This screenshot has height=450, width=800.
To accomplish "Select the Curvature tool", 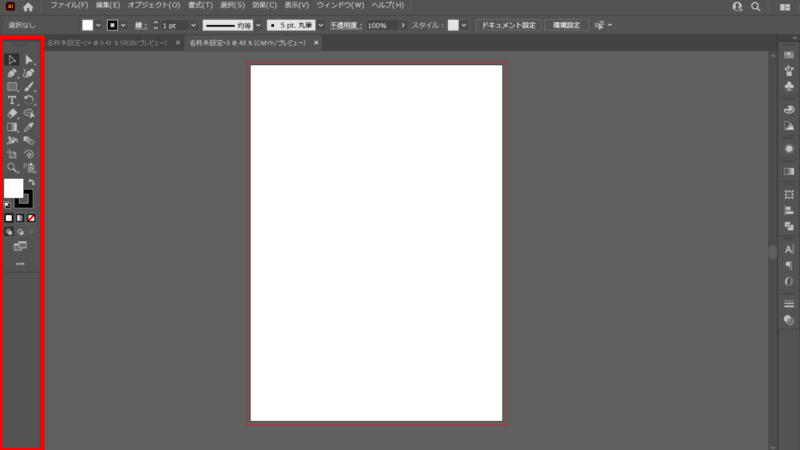I will (29, 73).
